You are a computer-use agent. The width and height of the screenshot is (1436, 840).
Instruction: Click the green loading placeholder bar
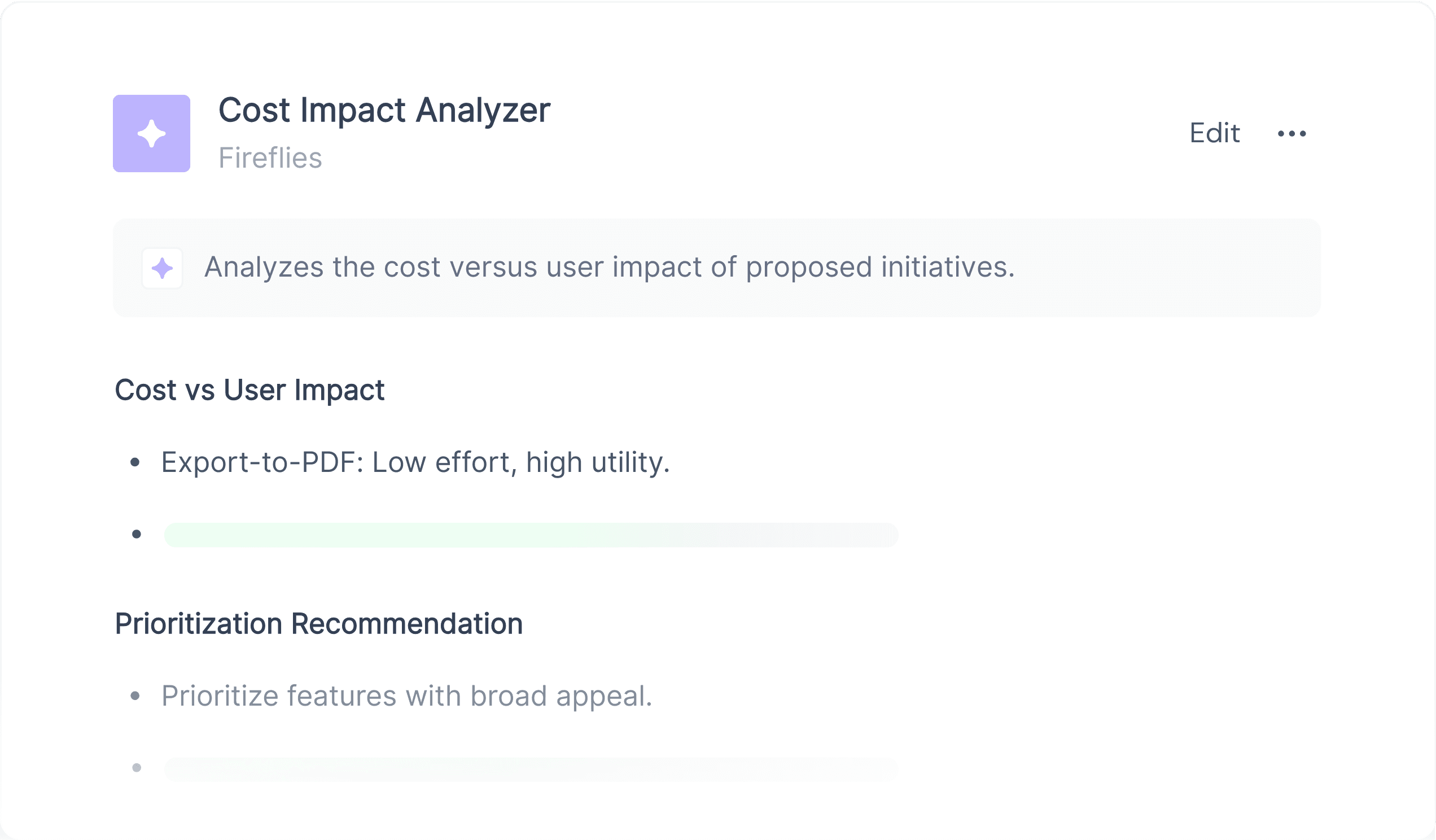(x=531, y=535)
